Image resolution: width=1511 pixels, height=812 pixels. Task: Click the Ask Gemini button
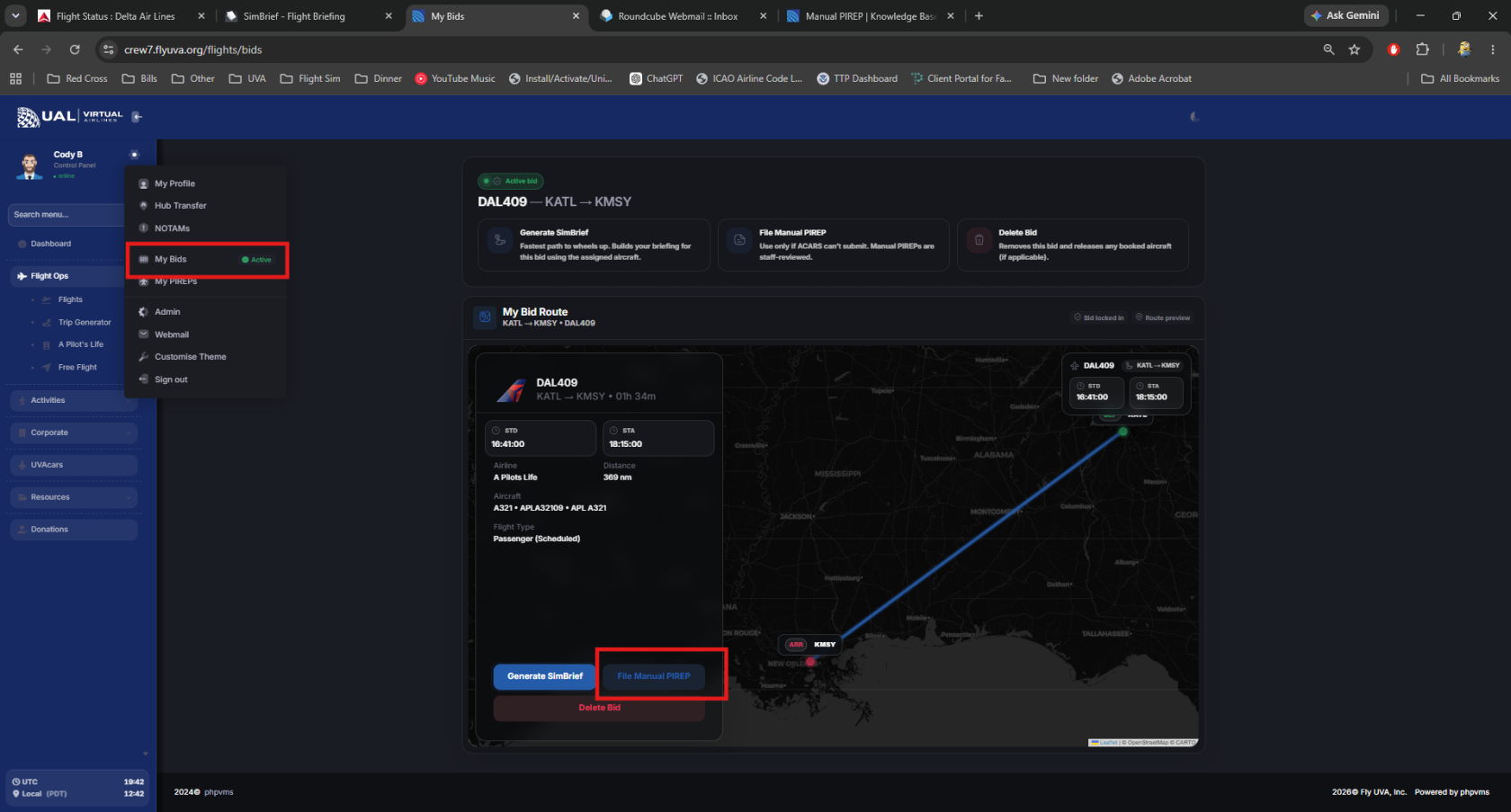pos(1346,15)
